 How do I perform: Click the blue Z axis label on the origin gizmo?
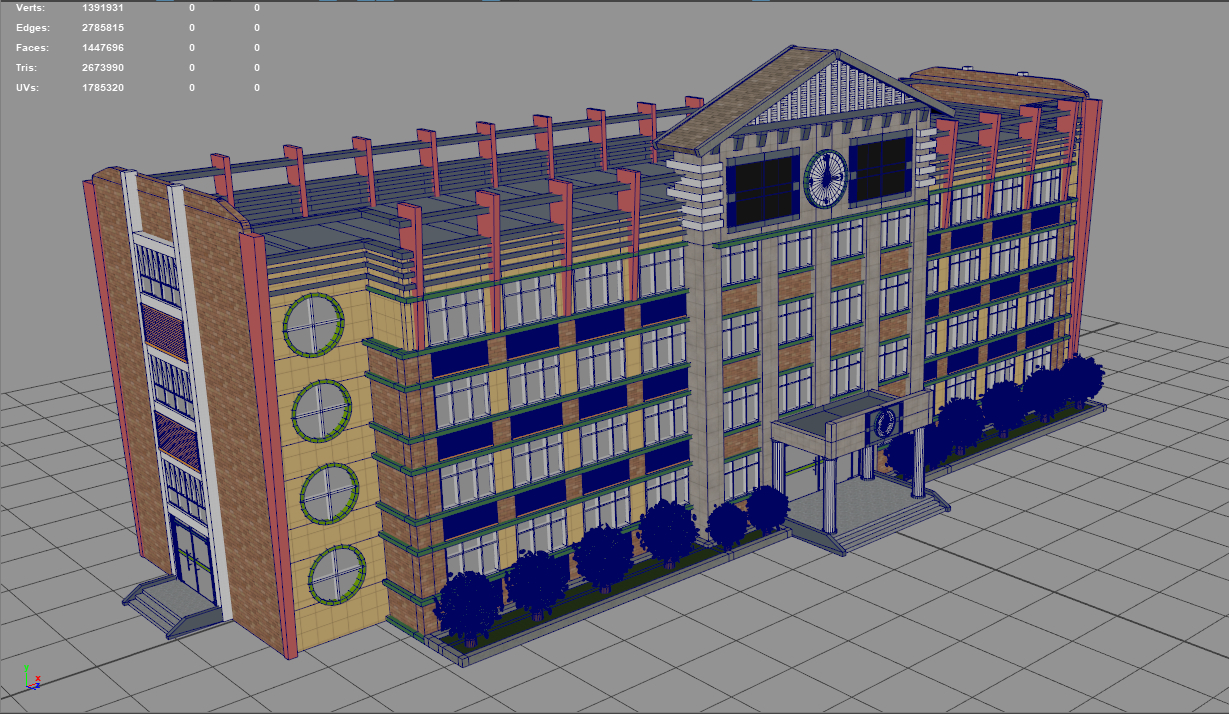(x=38, y=685)
